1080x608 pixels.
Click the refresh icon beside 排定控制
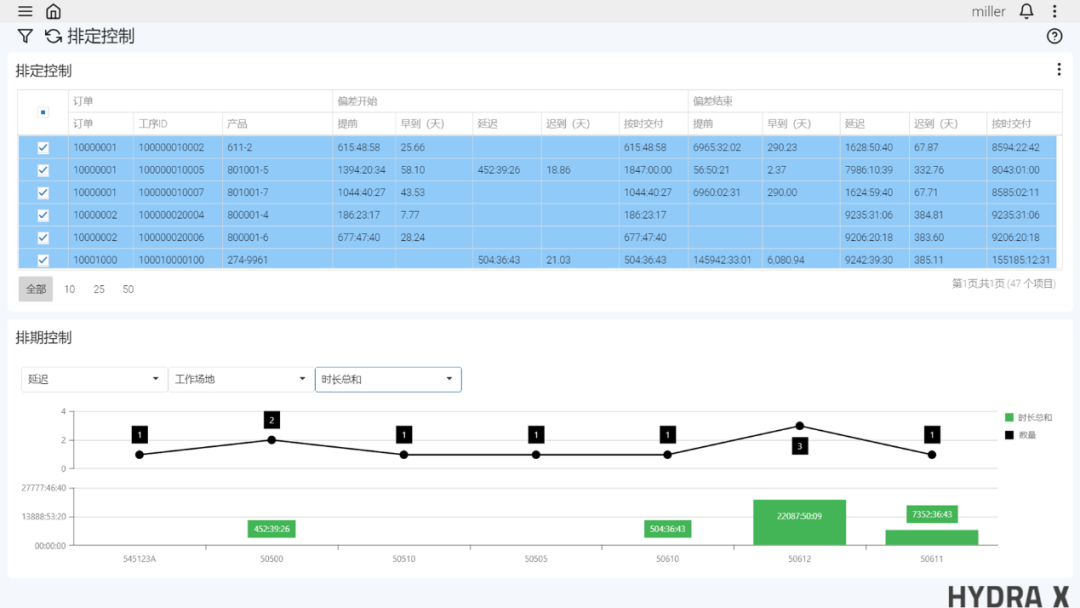click(53, 37)
